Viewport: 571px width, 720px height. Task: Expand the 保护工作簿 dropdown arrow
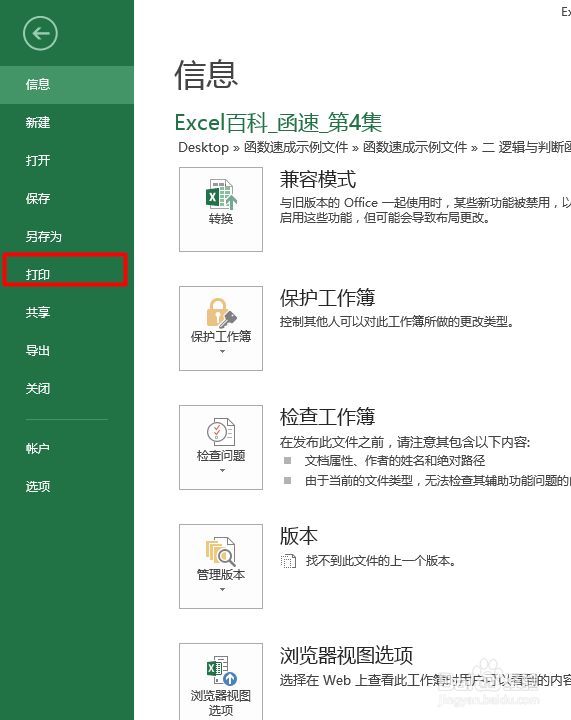coord(223,351)
